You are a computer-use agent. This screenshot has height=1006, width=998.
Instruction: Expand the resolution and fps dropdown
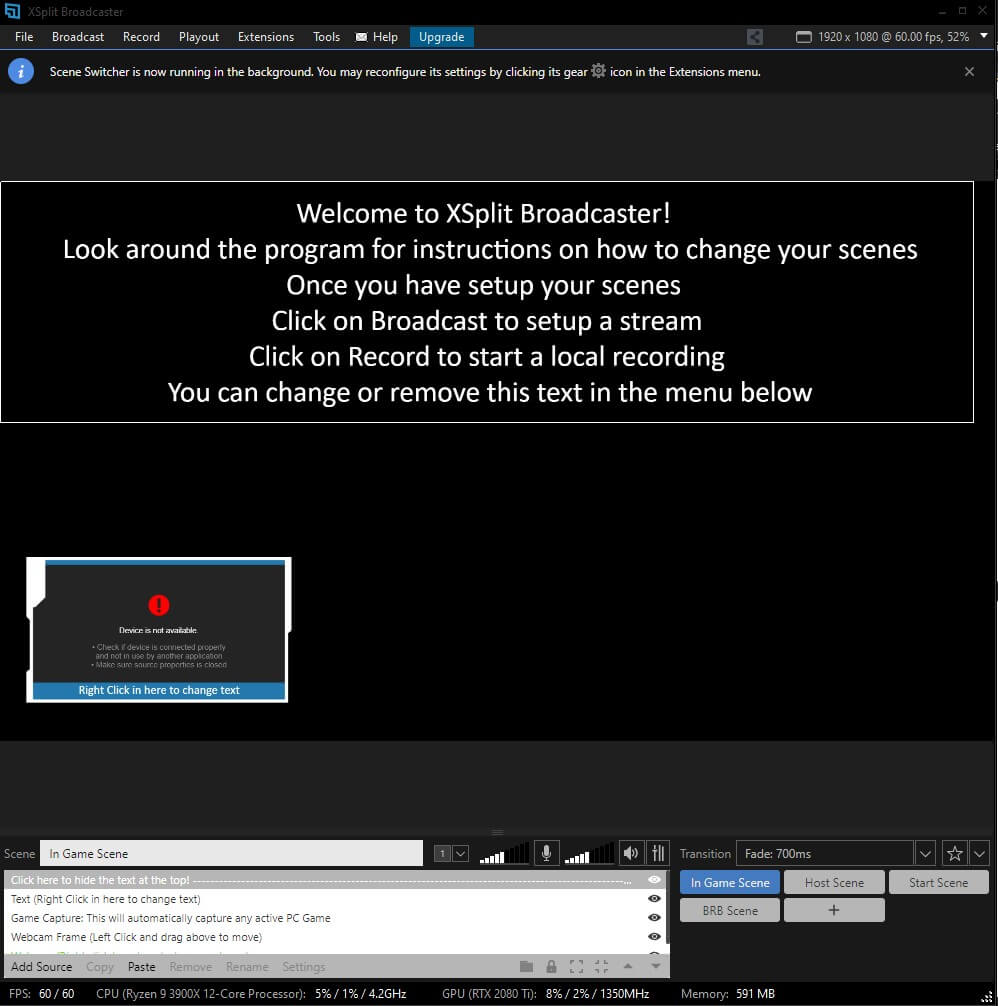983,36
